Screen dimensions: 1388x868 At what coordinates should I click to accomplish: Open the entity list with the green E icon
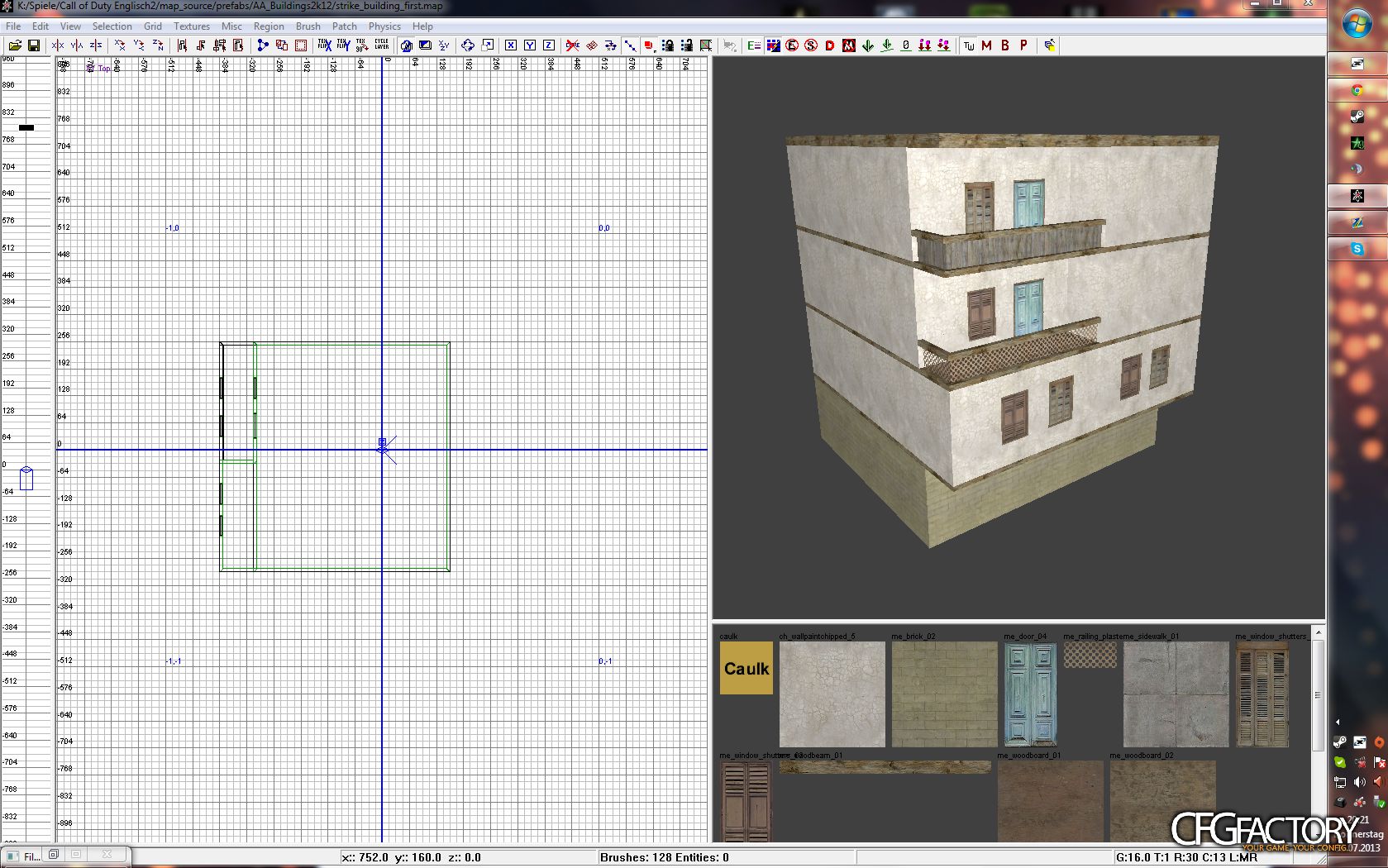click(x=754, y=45)
